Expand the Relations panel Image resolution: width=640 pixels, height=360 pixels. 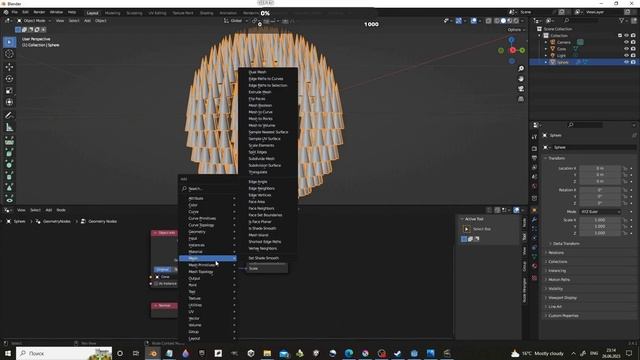coord(556,253)
